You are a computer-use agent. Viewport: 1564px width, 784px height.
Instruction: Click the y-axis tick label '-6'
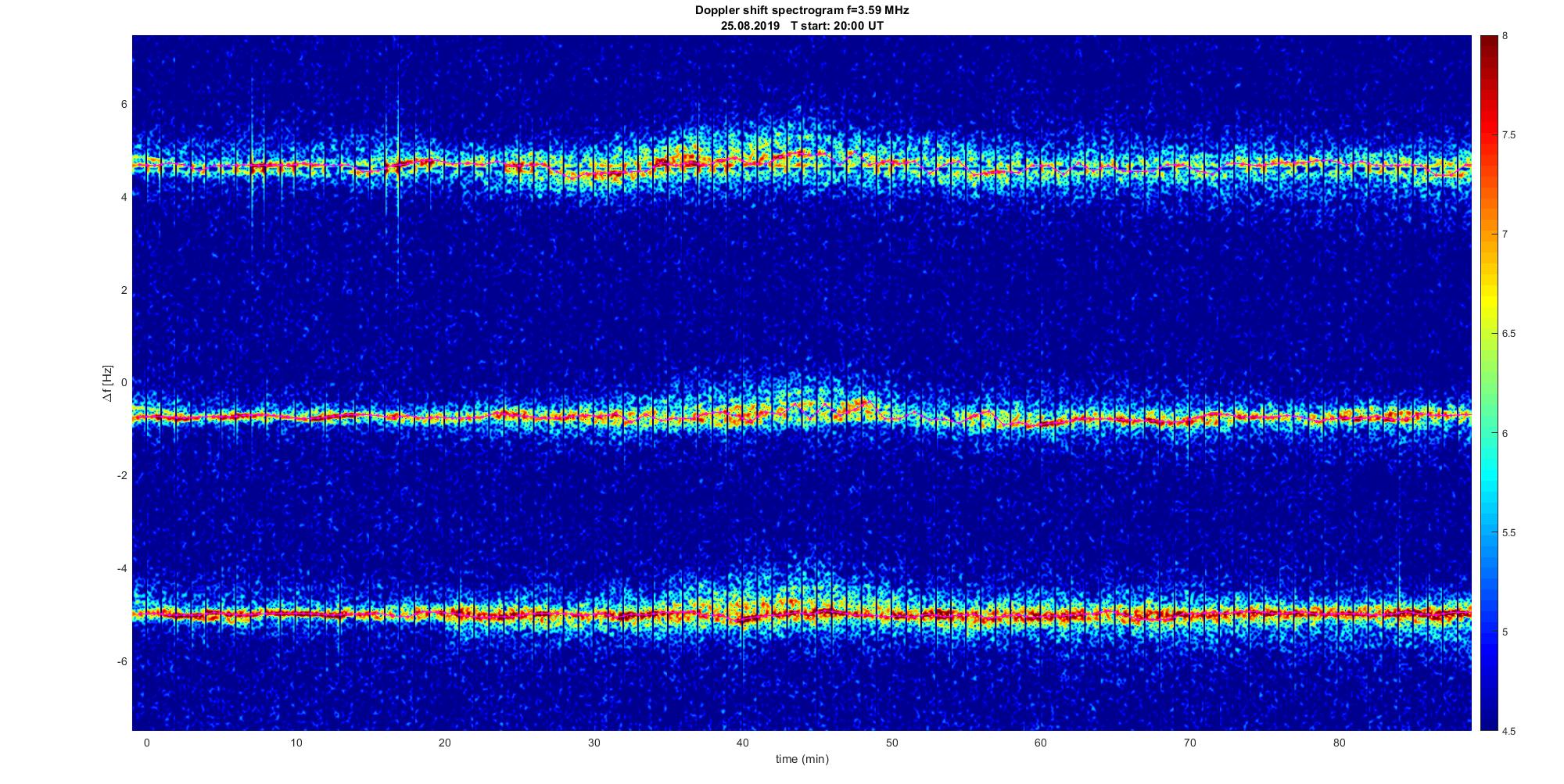pyautogui.click(x=123, y=661)
